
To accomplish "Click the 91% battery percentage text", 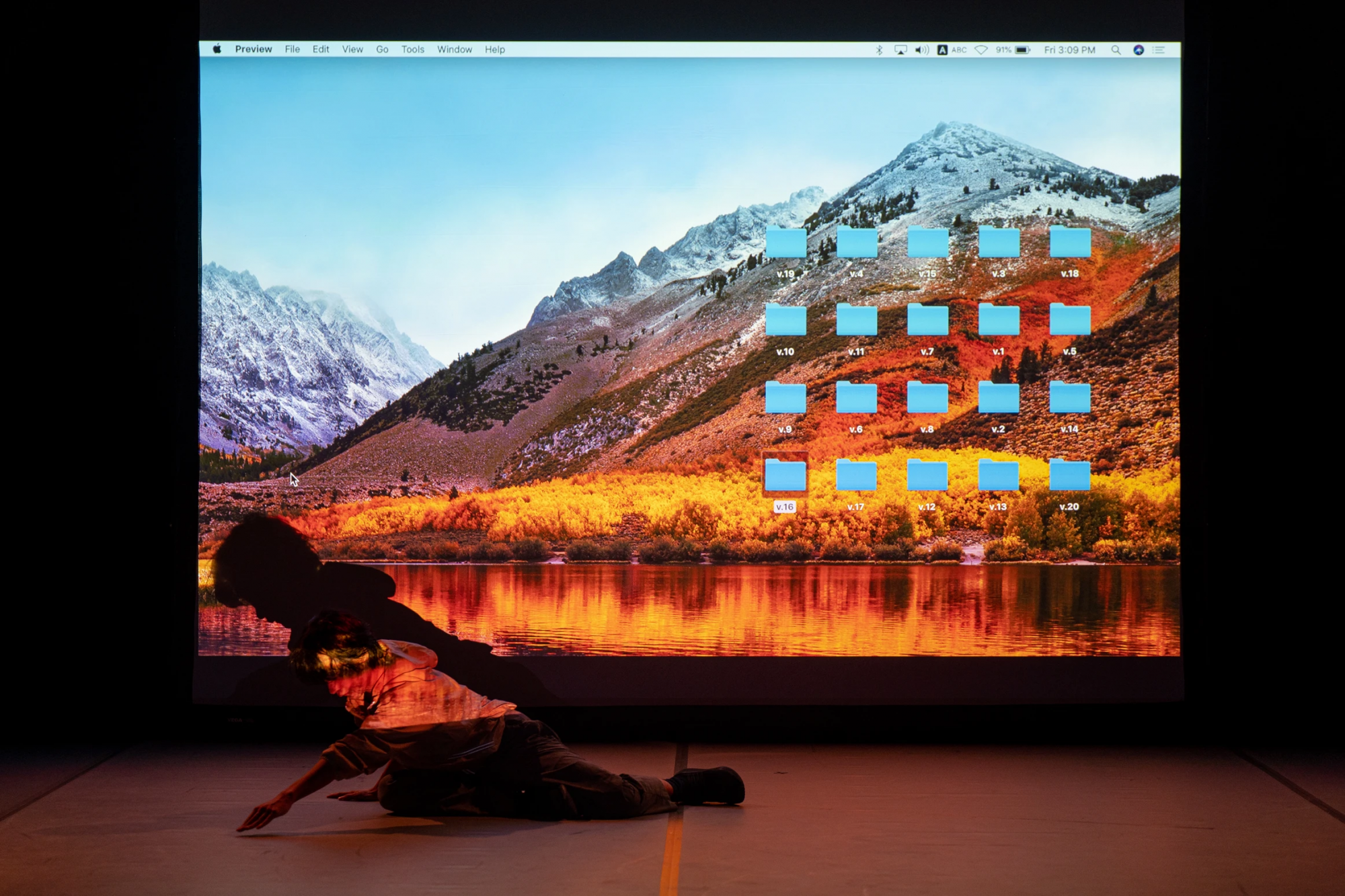I will [1003, 50].
